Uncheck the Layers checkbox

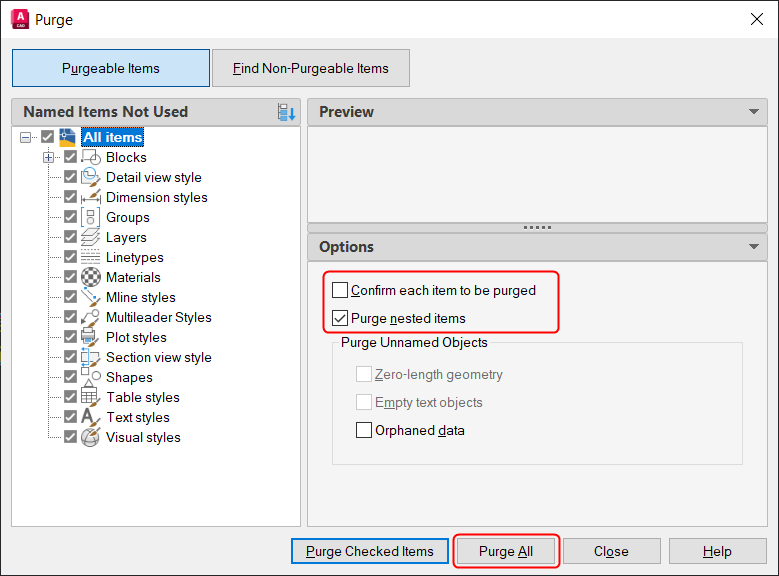click(71, 237)
